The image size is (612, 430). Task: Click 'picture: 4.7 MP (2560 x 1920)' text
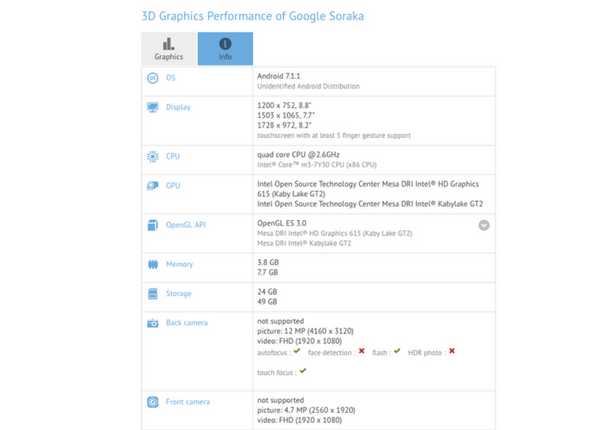[306, 410]
